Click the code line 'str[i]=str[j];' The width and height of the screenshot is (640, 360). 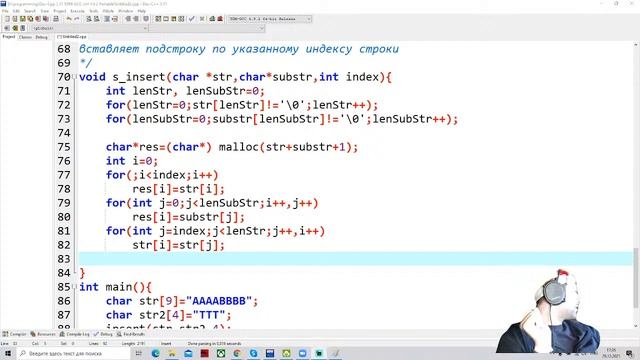(178, 245)
